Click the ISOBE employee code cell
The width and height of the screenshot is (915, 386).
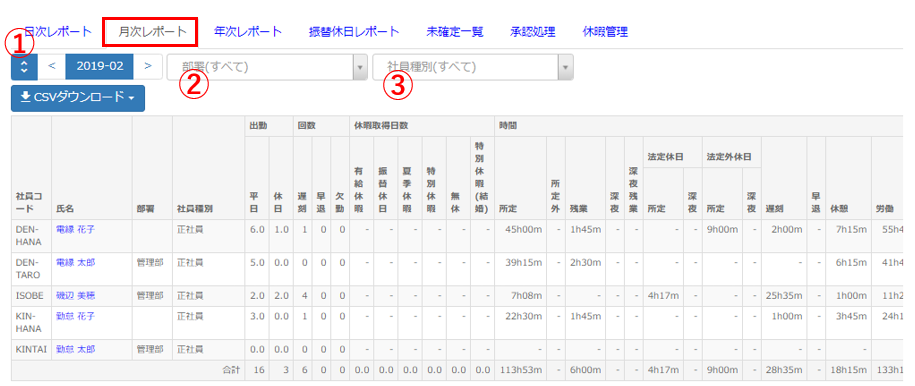31,296
